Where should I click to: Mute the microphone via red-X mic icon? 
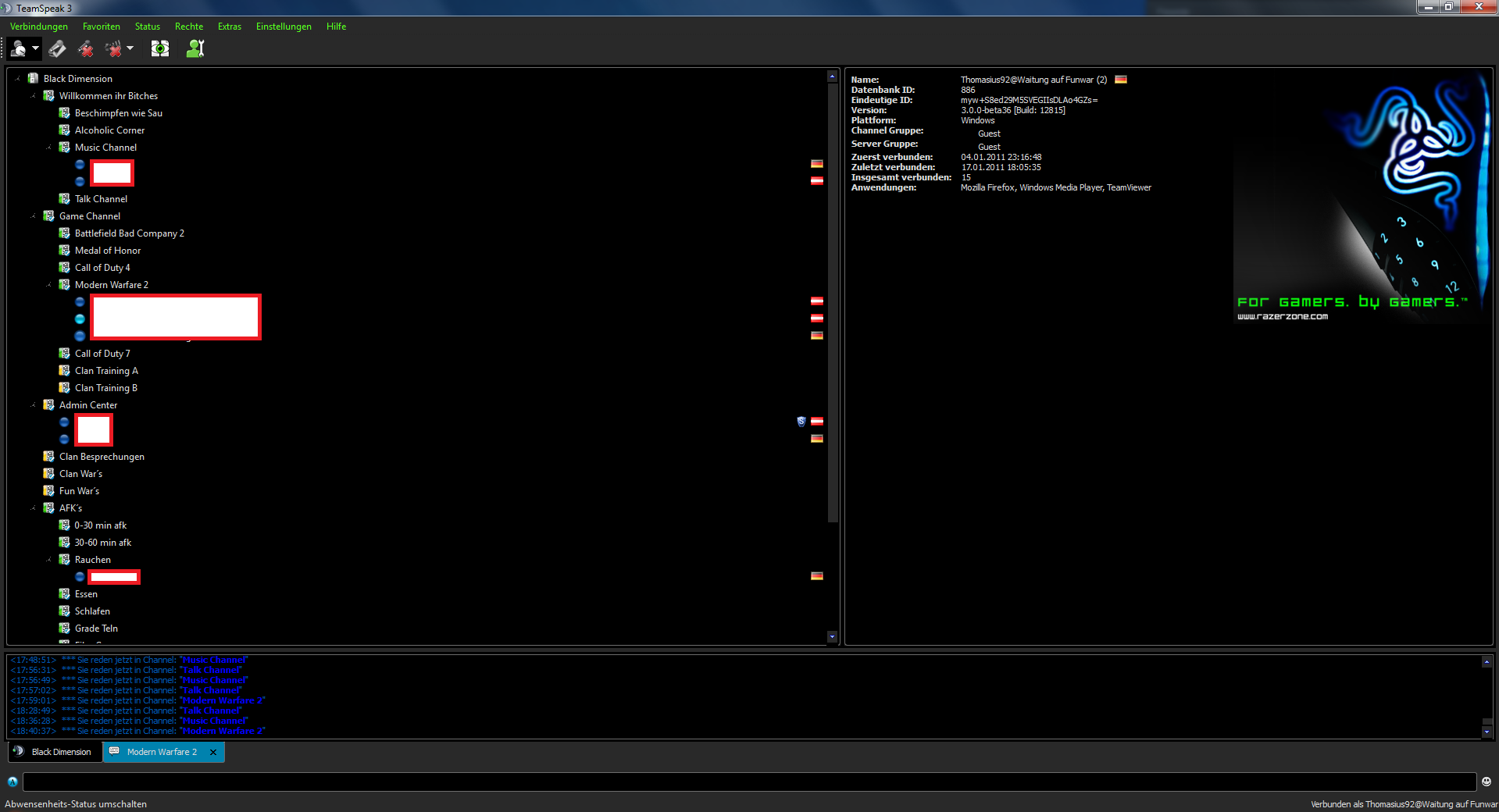point(86,49)
